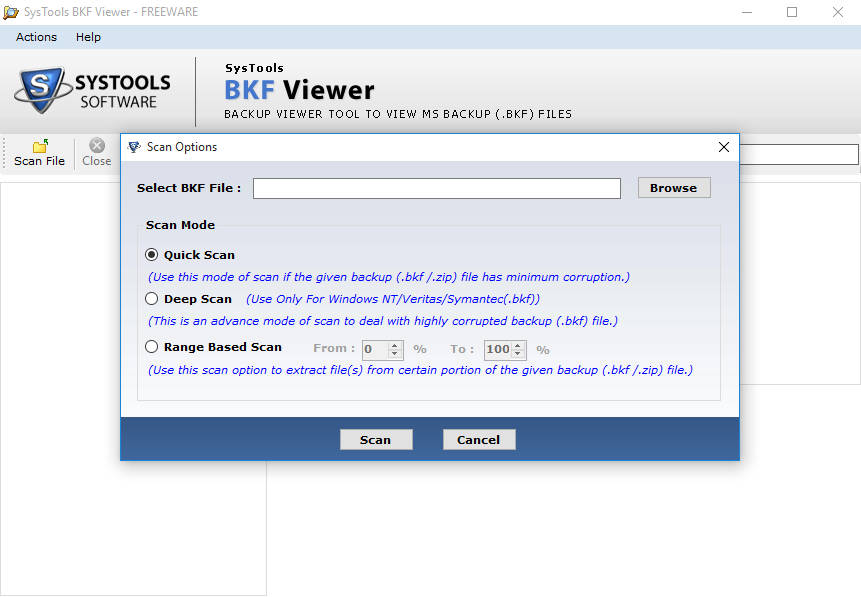Click the Windows NT/Veritas/Symantec note text
Screen dimensions: 861x597
coord(393,299)
